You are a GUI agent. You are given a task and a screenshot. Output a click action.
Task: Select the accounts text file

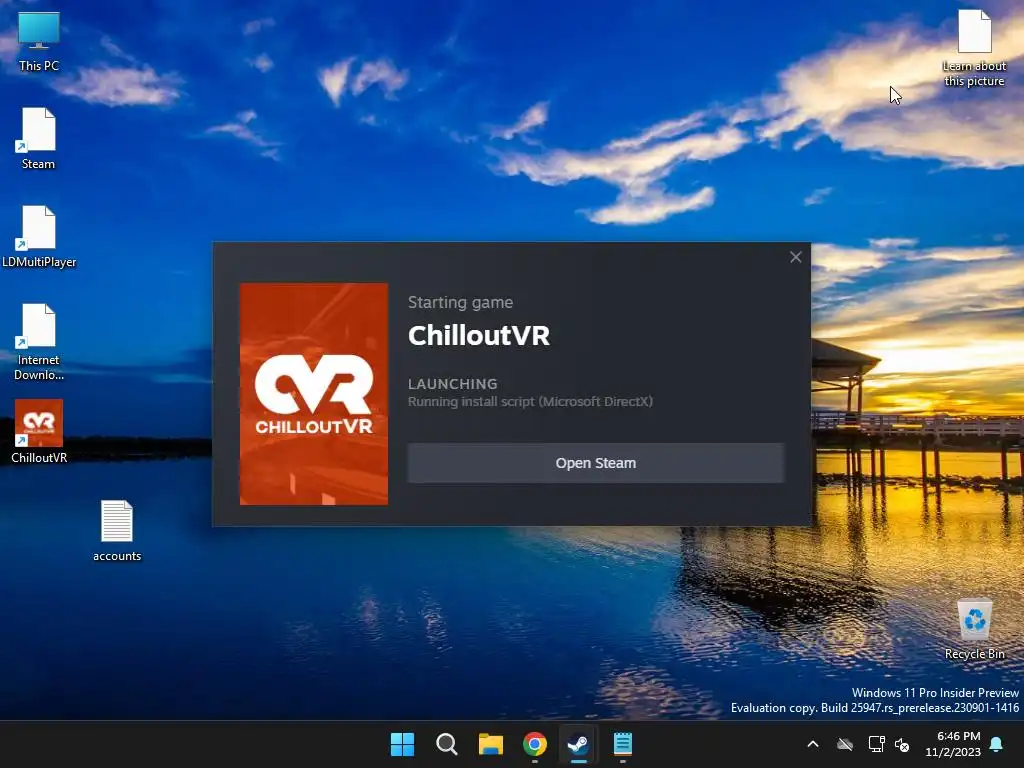117,531
